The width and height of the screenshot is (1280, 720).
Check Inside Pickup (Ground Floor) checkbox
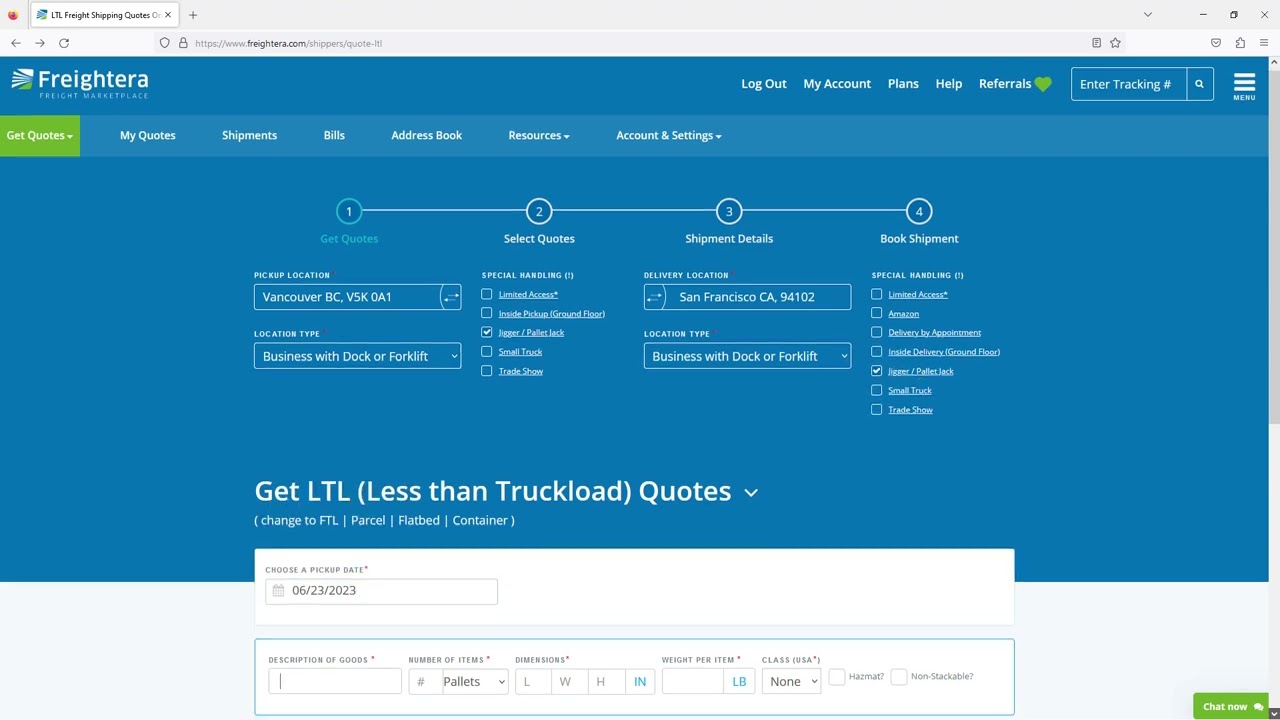487,313
